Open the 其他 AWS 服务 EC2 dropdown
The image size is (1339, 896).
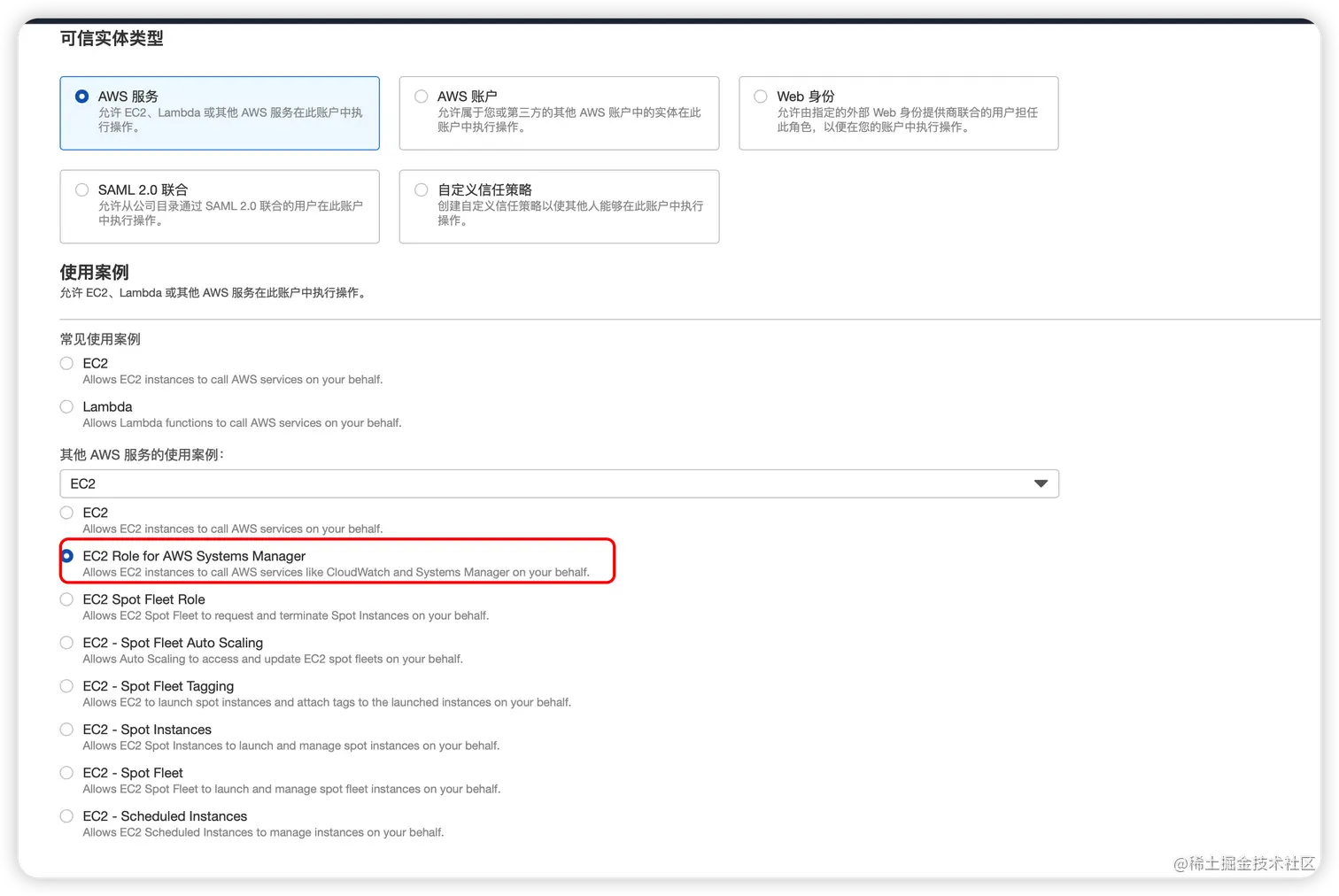[x=559, y=483]
